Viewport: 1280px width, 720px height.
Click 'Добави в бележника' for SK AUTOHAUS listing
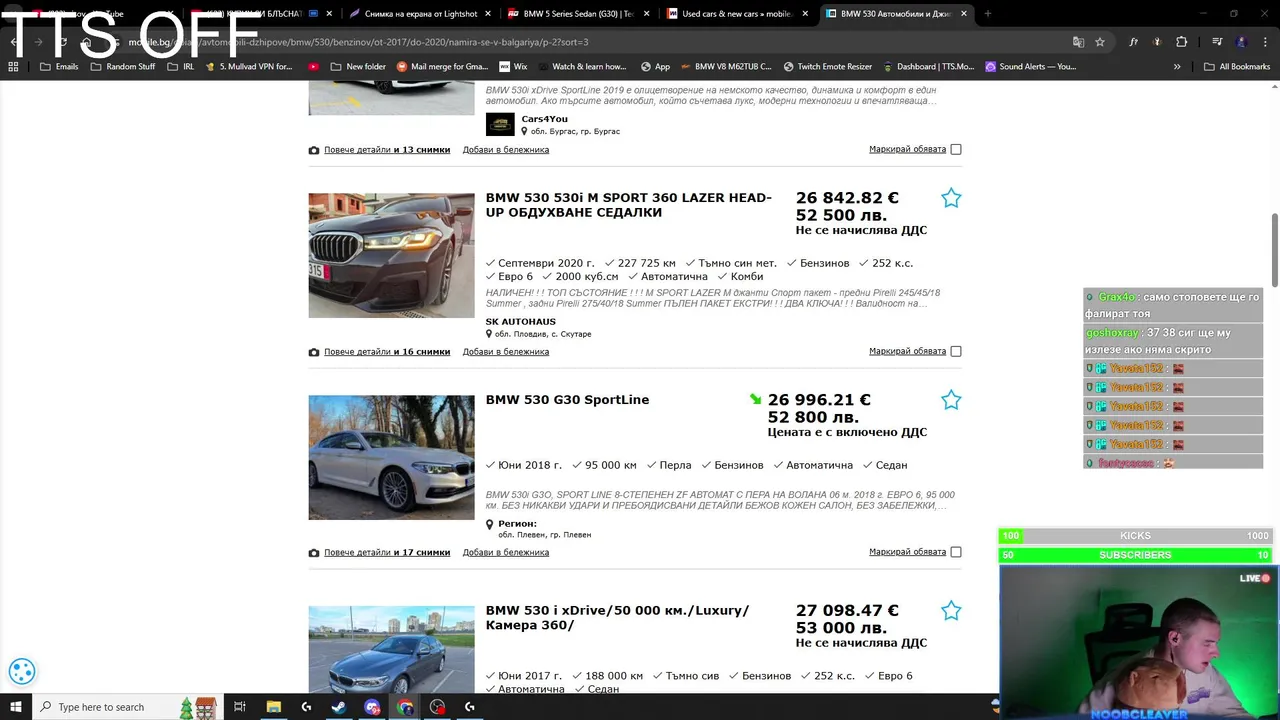[506, 352]
